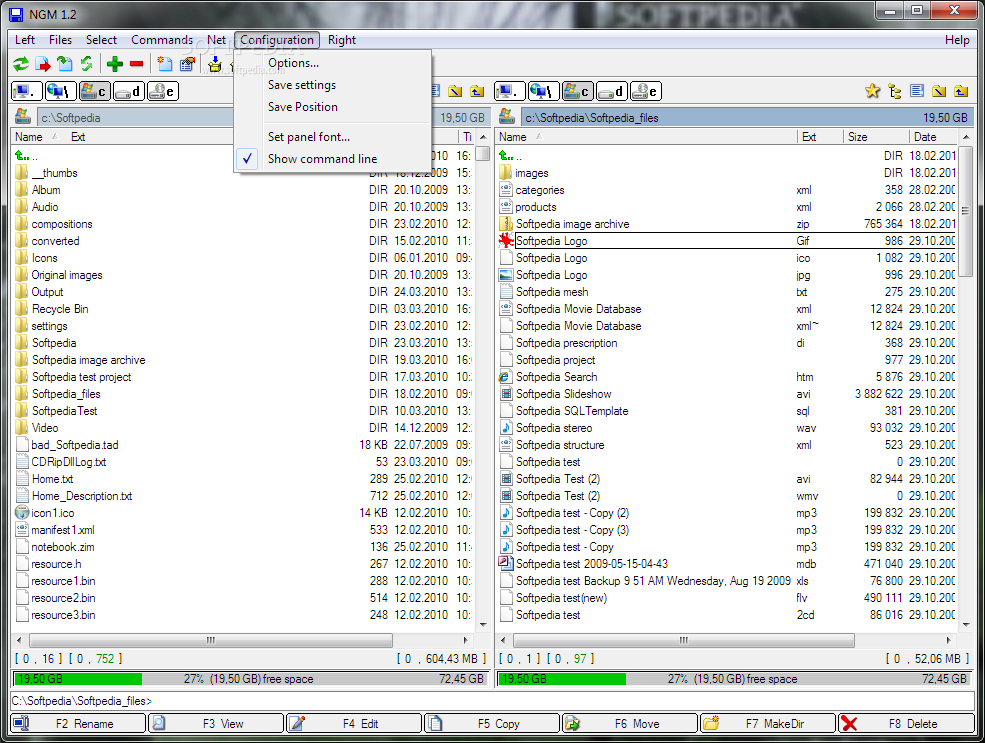985x743 pixels.
Task: Sort right panel by Ext column
Action: coord(820,137)
